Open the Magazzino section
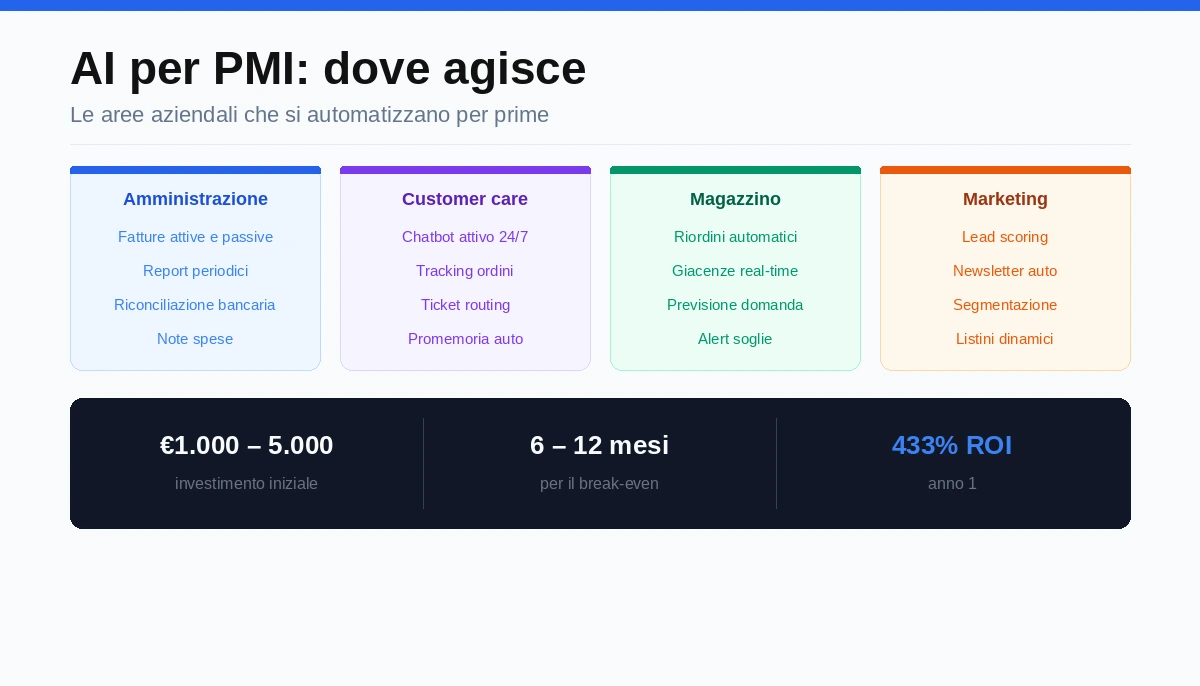The height and width of the screenshot is (686, 1200). pyautogui.click(x=735, y=199)
